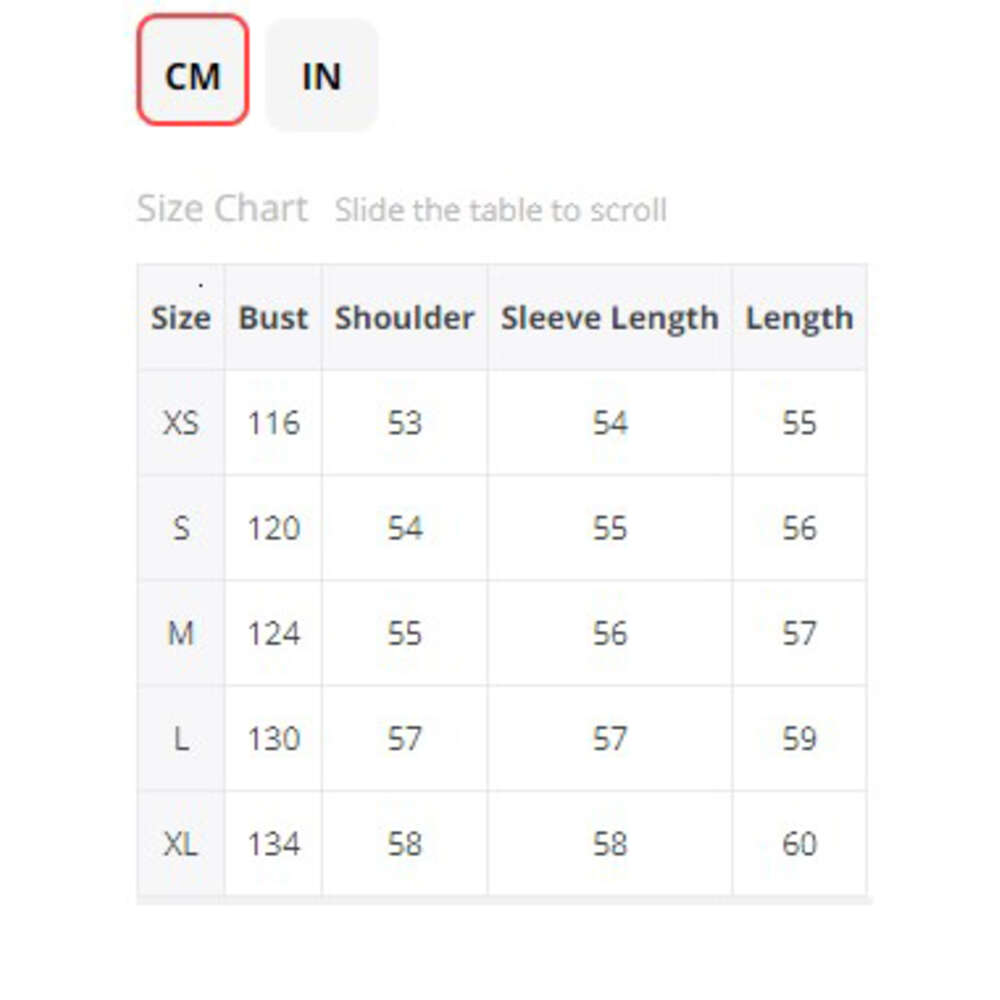Click the S size row label
This screenshot has height=1000, width=1000.
point(181,528)
